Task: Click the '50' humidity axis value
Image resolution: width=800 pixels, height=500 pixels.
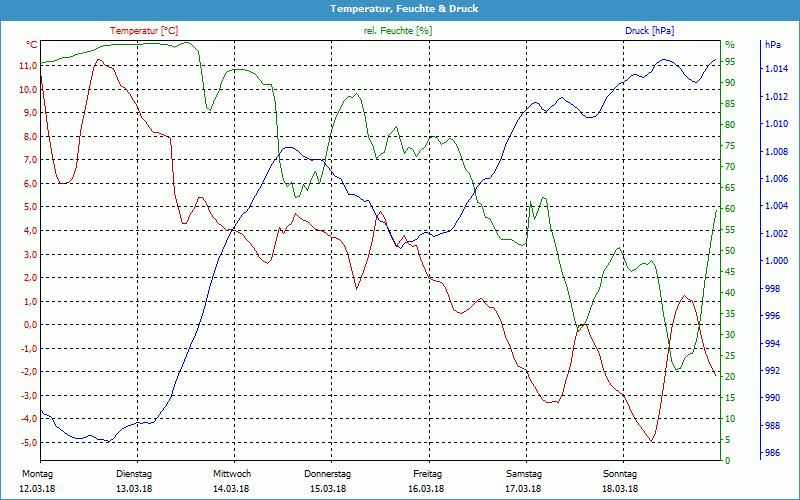Action: (x=730, y=251)
